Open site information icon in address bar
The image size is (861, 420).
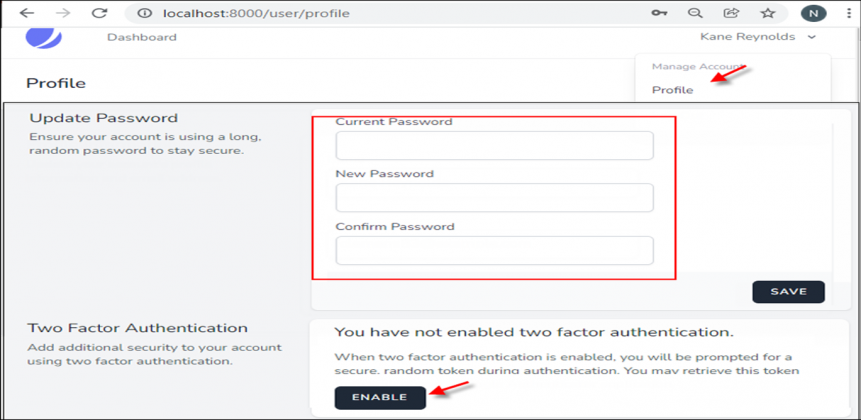click(x=144, y=13)
